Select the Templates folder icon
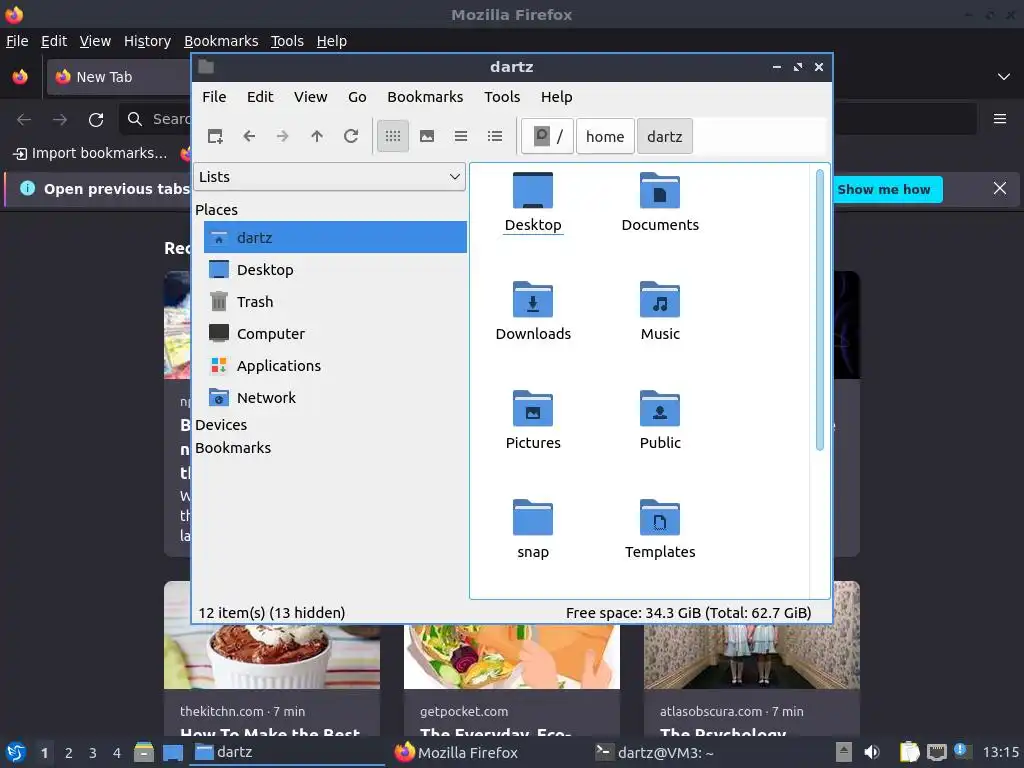This screenshot has width=1024, height=768. click(660, 530)
